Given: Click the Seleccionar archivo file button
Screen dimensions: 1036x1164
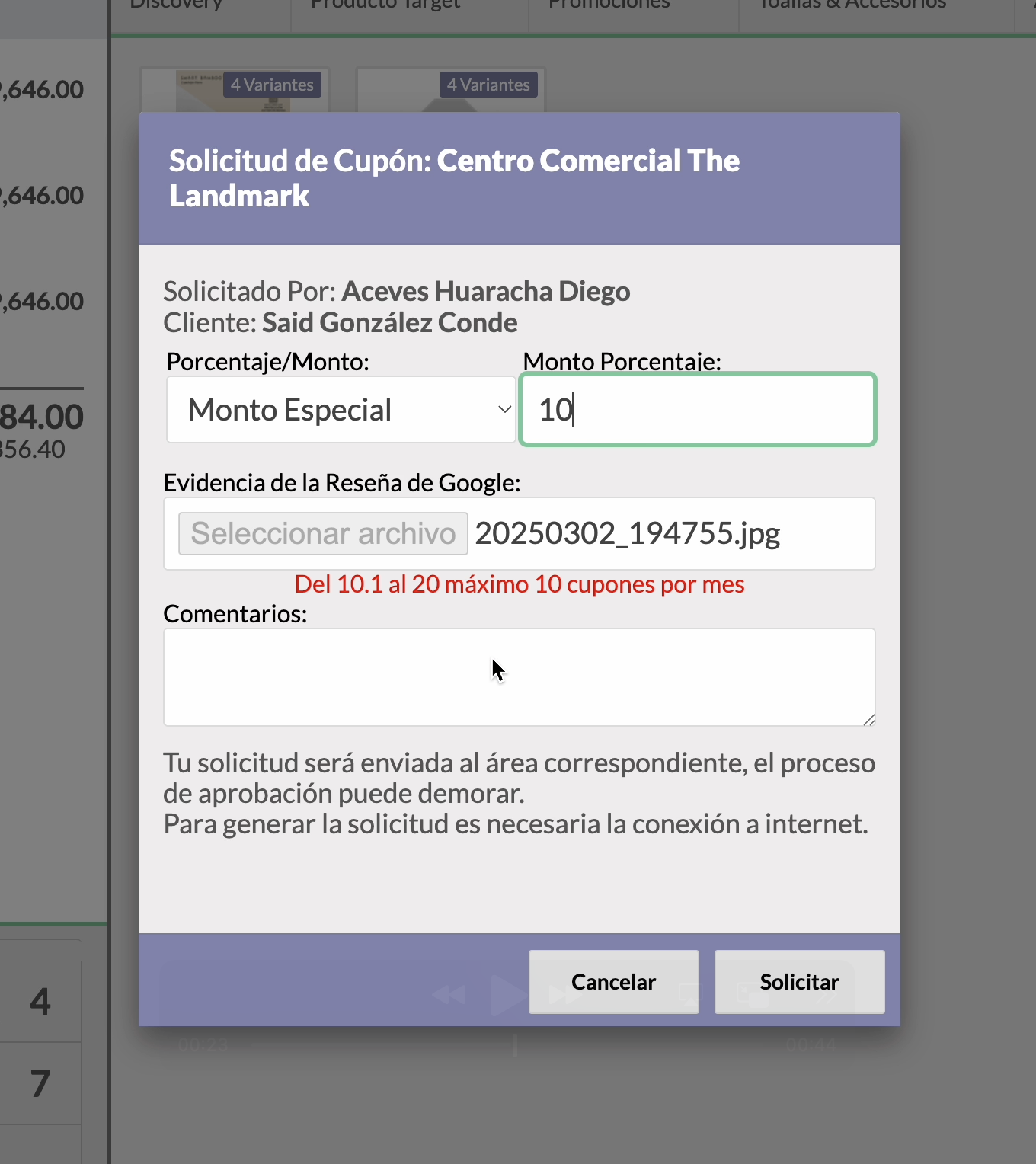Looking at the screenshot, I should pyautogui.click(x=323, y=533).
